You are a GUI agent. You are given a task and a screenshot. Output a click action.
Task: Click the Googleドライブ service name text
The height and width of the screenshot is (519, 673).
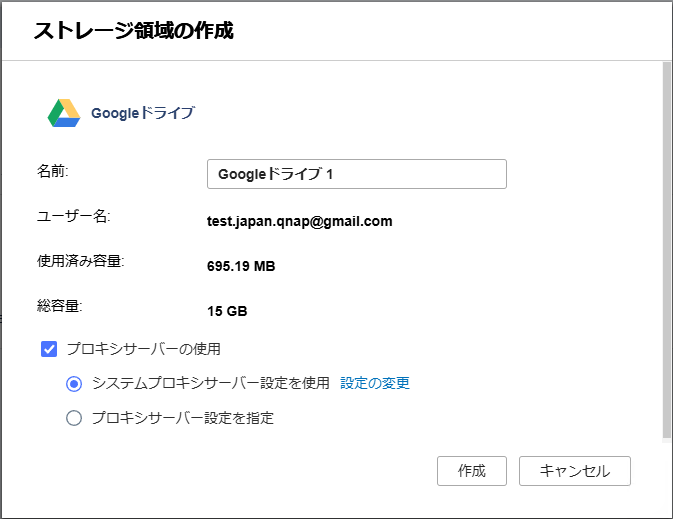click(142, 113)
